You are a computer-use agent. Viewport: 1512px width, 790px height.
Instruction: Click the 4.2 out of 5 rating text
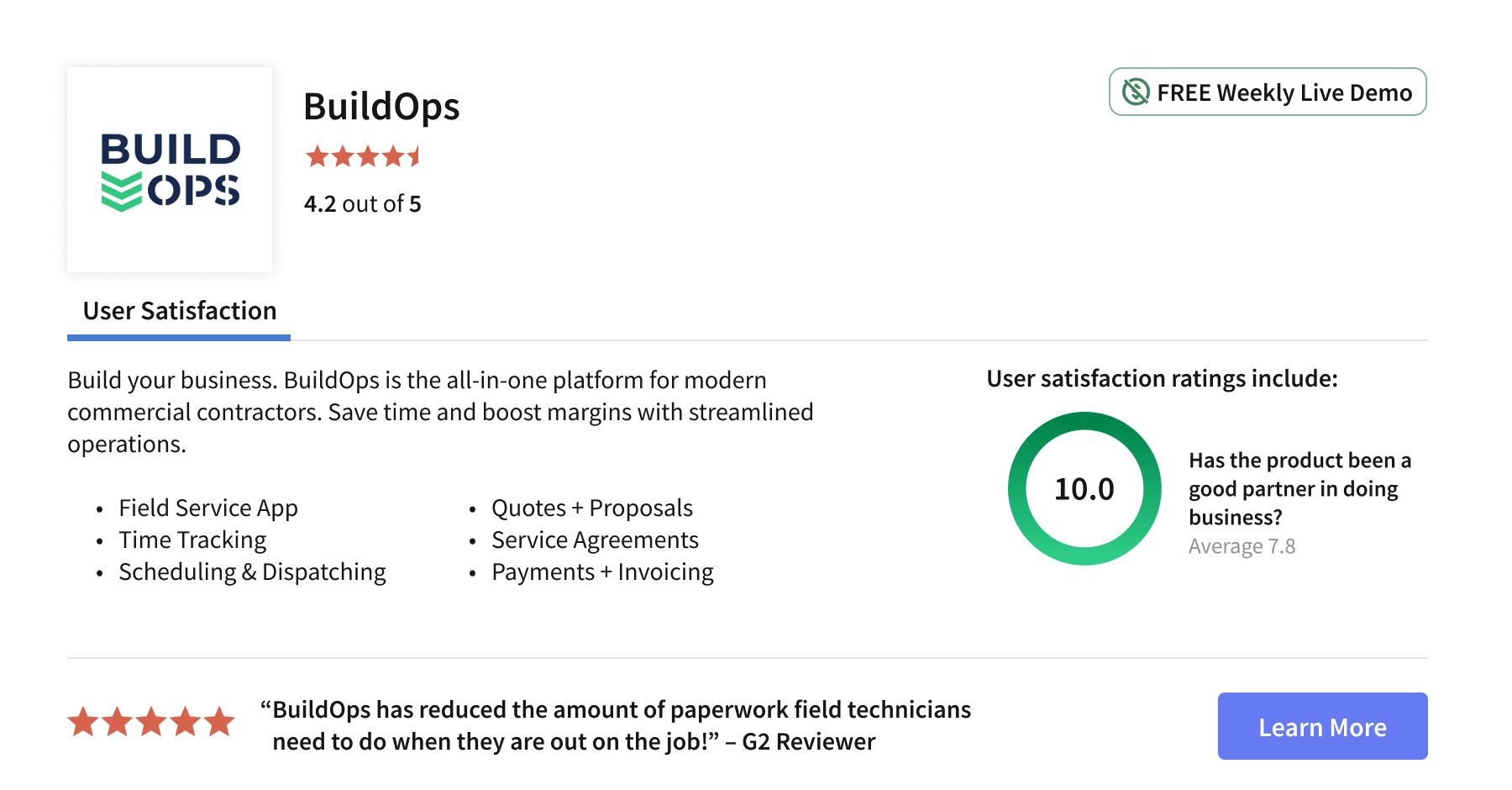[364, 203]
